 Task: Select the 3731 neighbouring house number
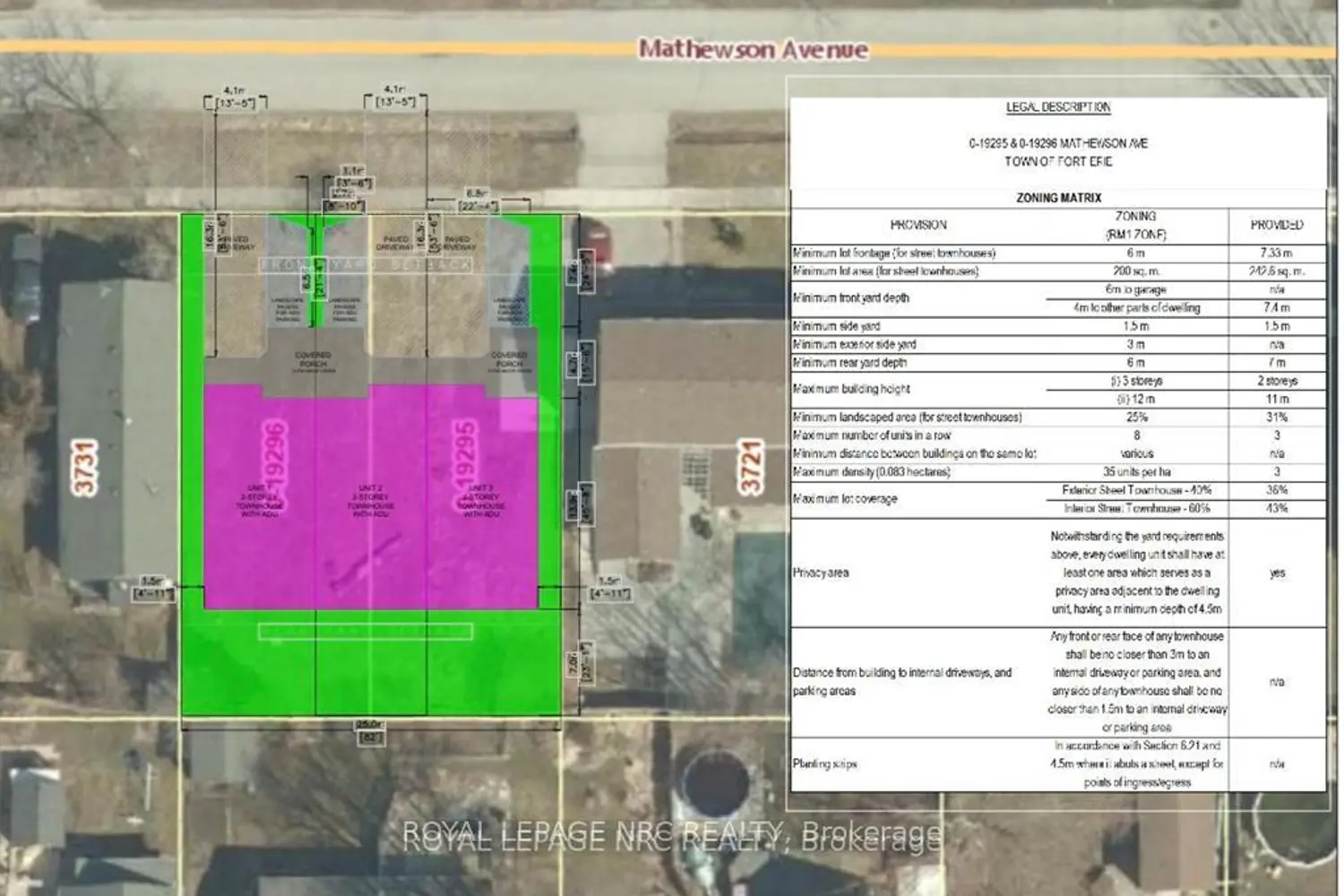[84, 467]
